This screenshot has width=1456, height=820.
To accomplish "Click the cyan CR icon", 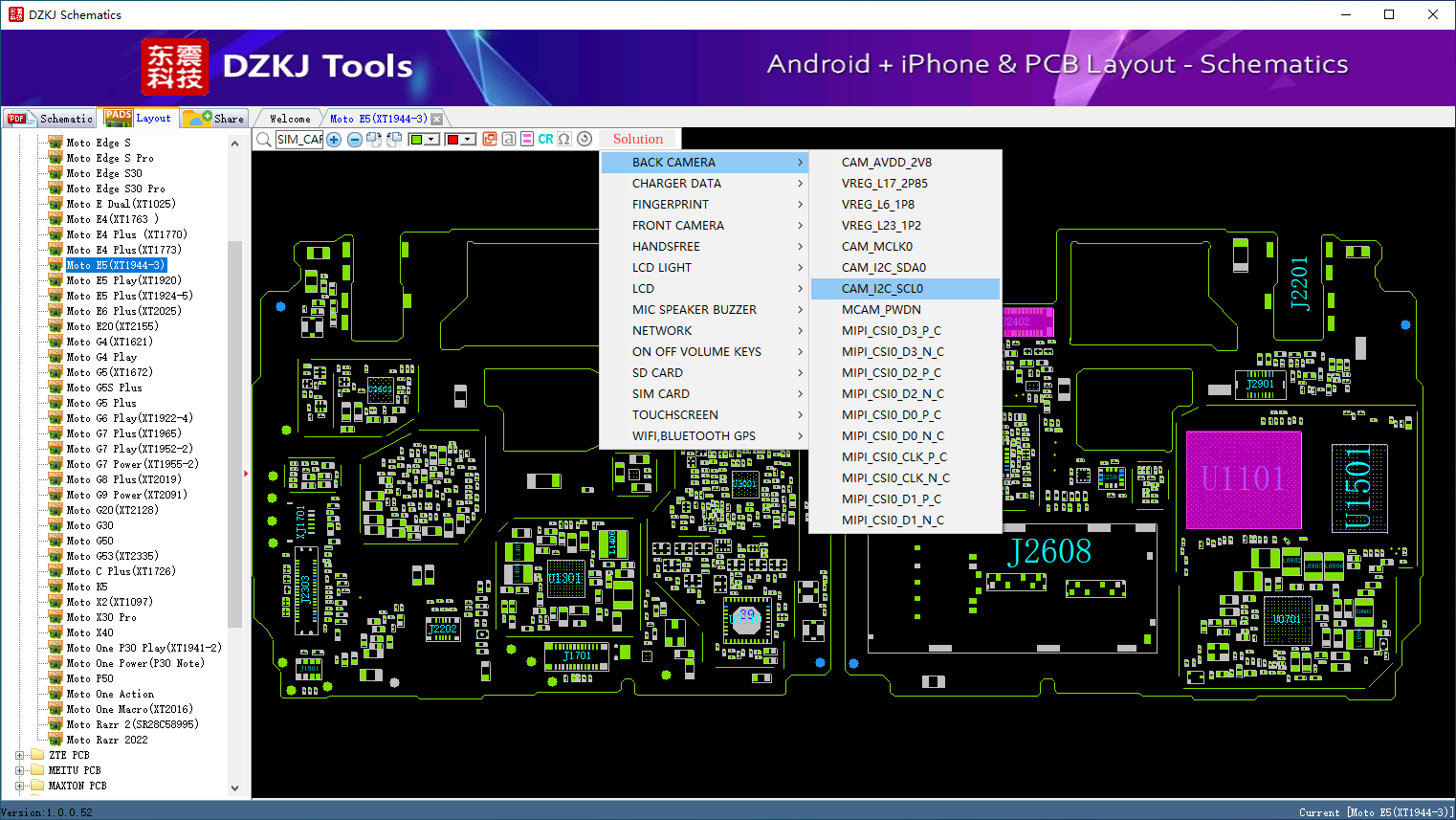I will point(545,139).
